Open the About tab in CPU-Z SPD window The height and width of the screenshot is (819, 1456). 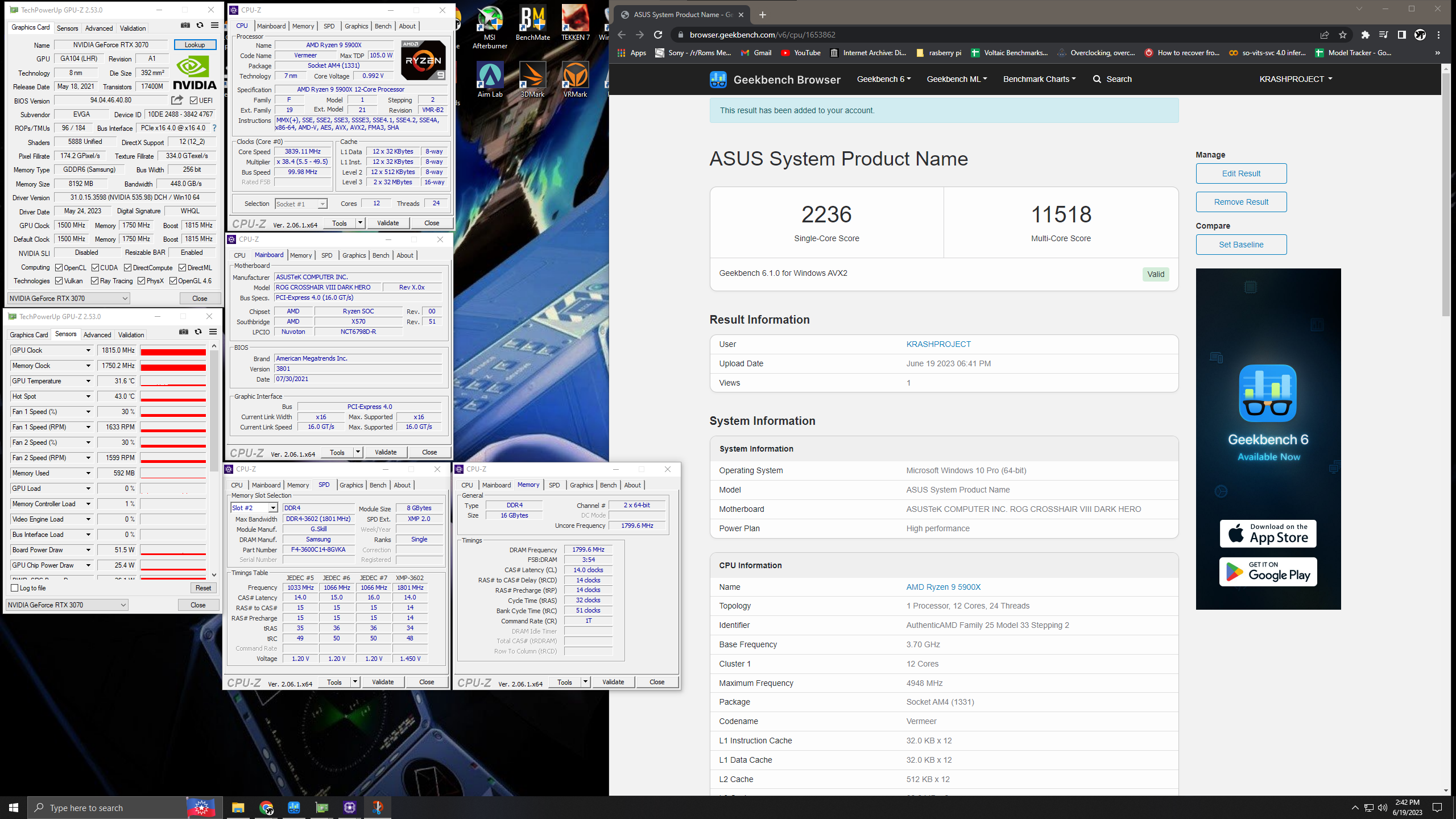[x=402, y=485]
